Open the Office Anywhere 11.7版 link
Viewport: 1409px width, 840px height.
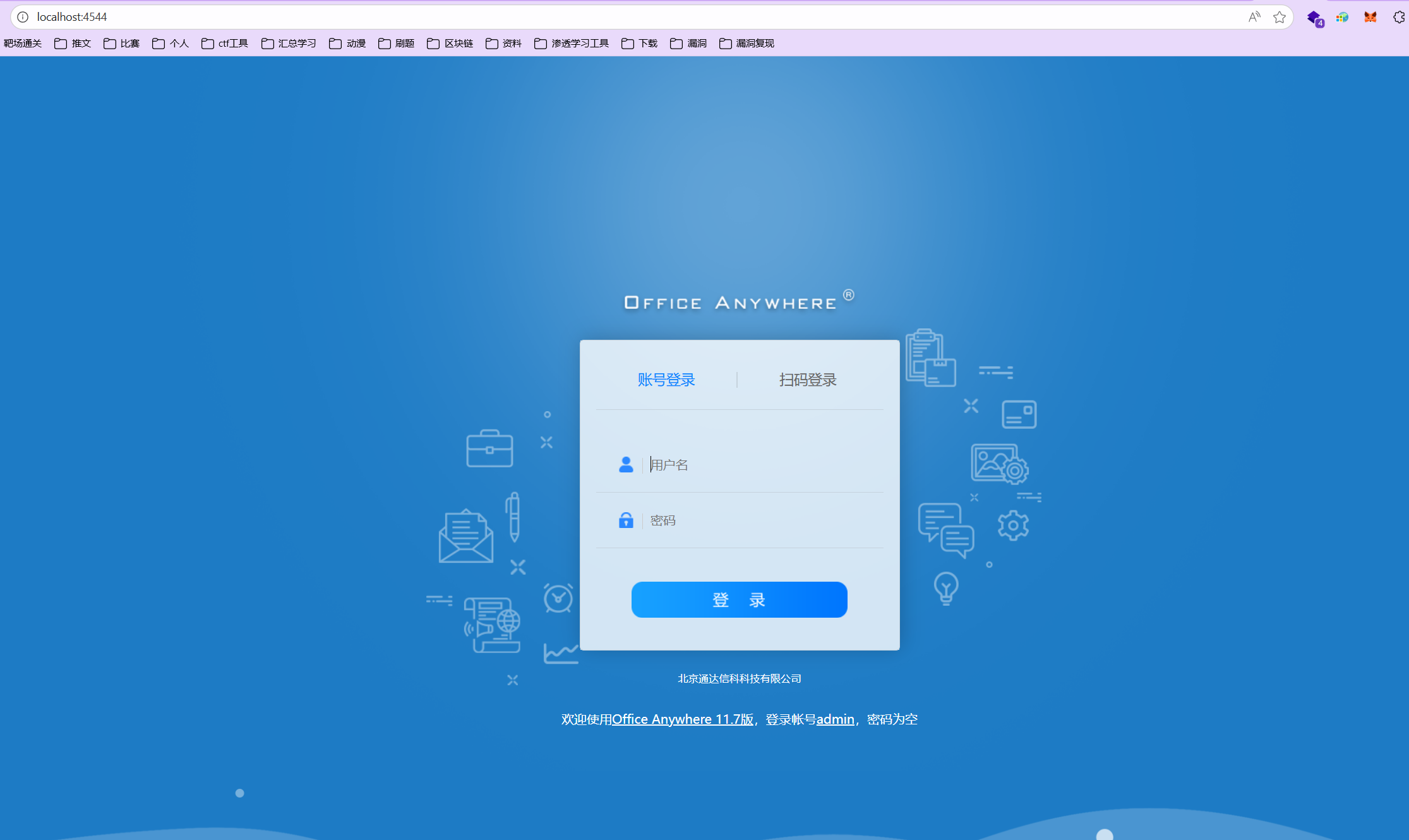(682, 719)
